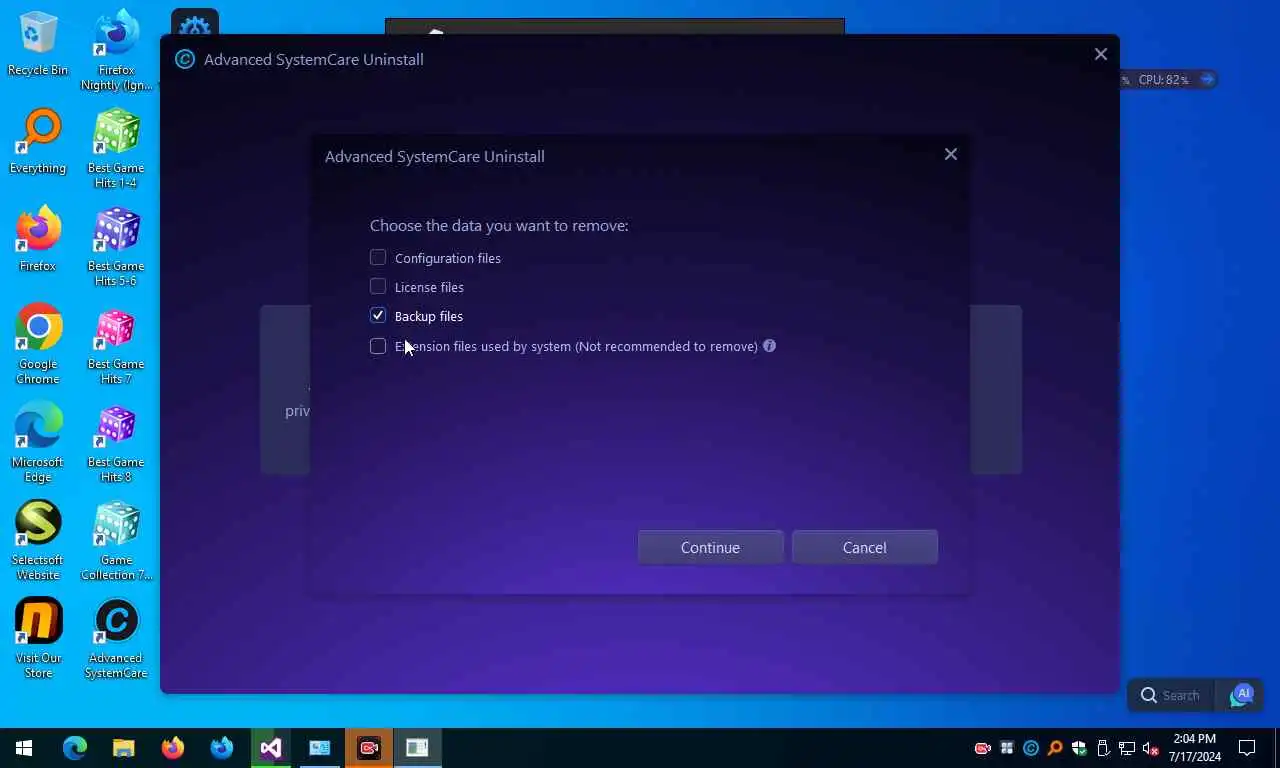Viewport: 1280px width, 768px height.
Task: Uncheck the Backup files checkbox
Action: coord(378,316)
